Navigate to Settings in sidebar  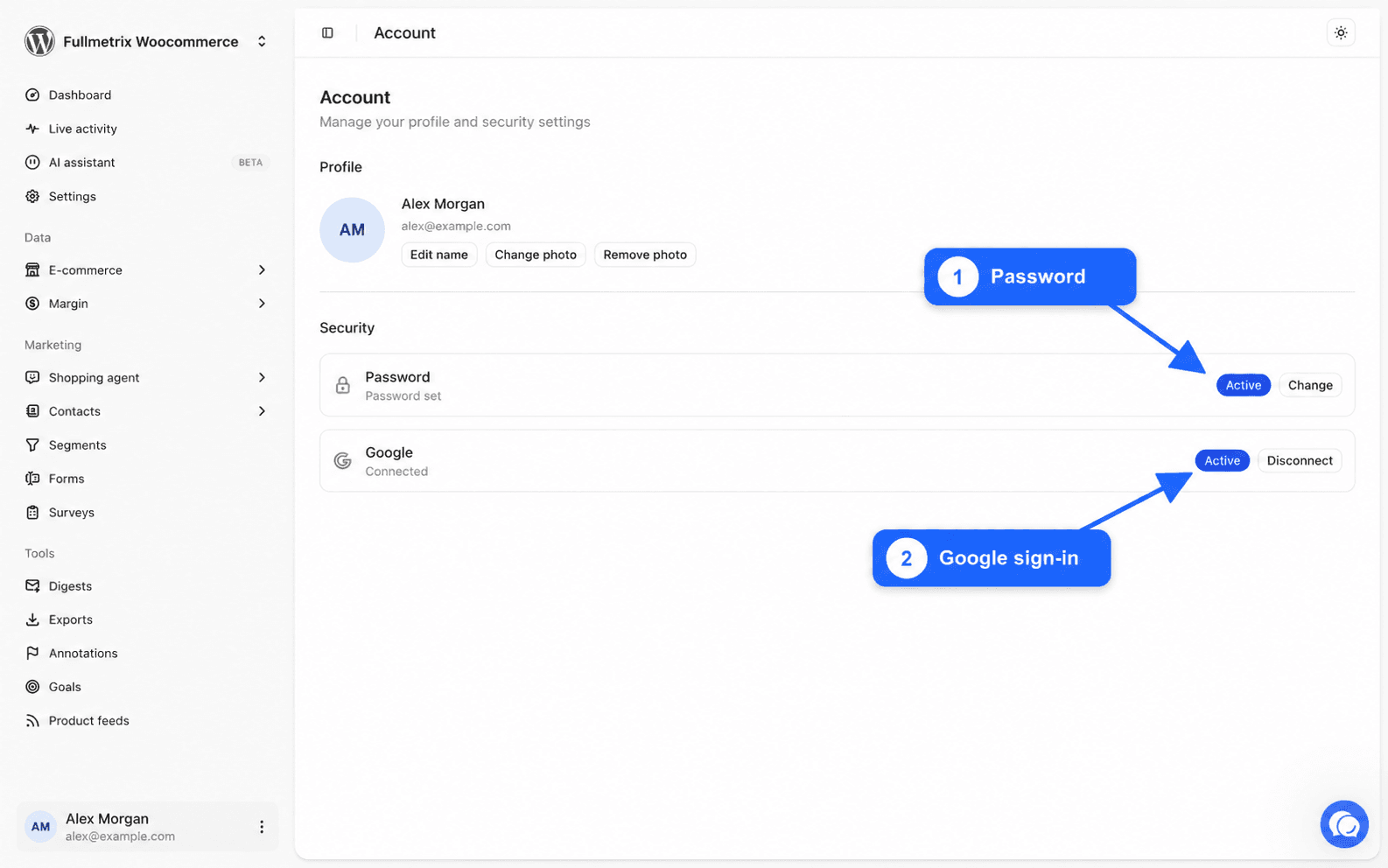(146, 196)
